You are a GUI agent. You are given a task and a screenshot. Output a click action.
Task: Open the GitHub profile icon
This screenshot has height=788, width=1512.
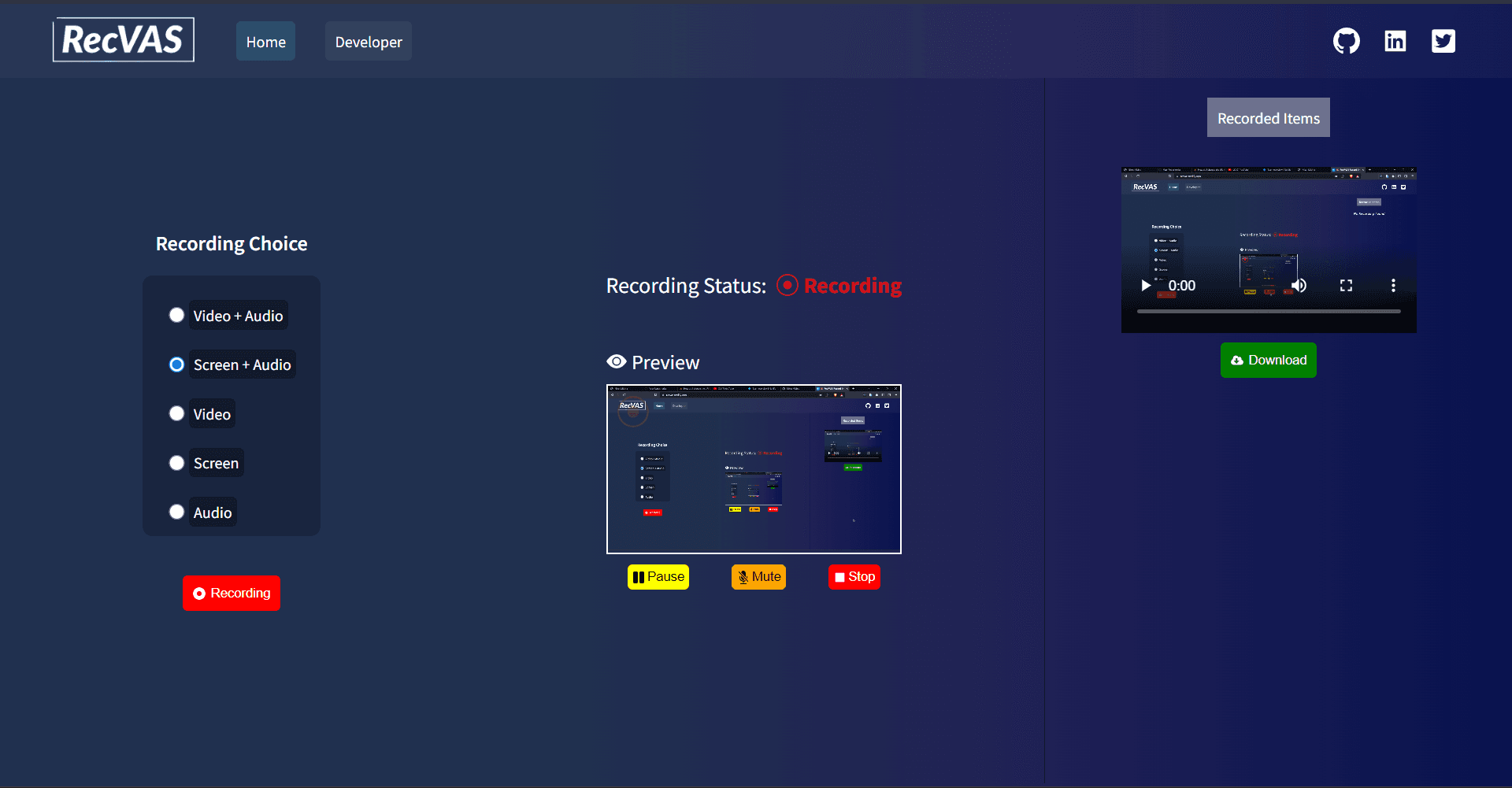click(1346, 41)
